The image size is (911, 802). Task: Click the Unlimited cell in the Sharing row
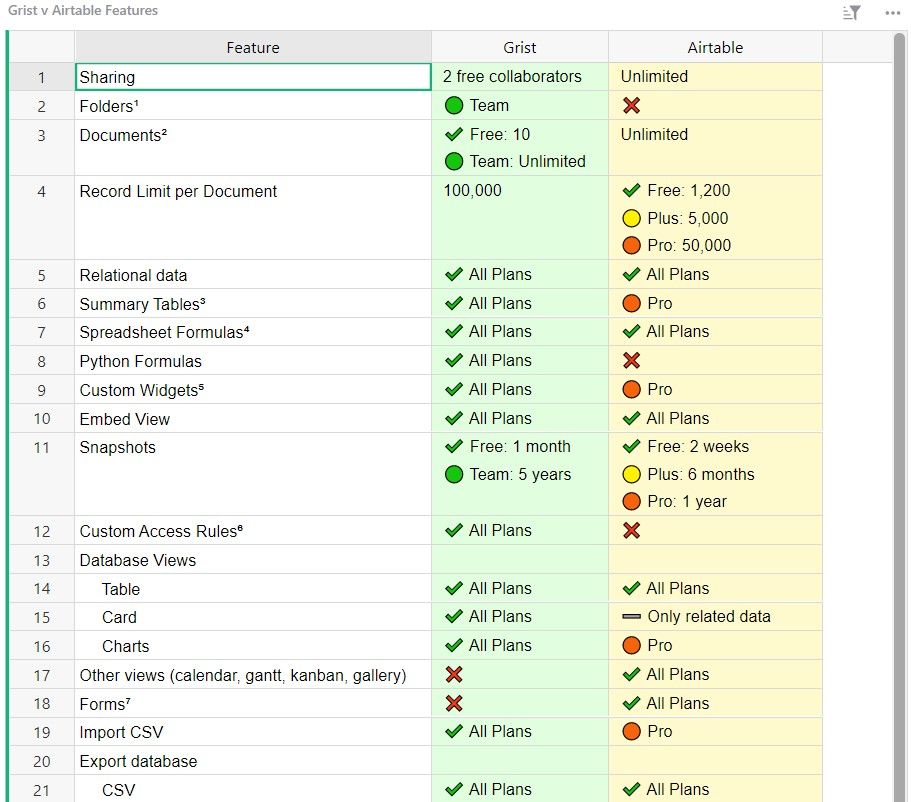[715, 77]
